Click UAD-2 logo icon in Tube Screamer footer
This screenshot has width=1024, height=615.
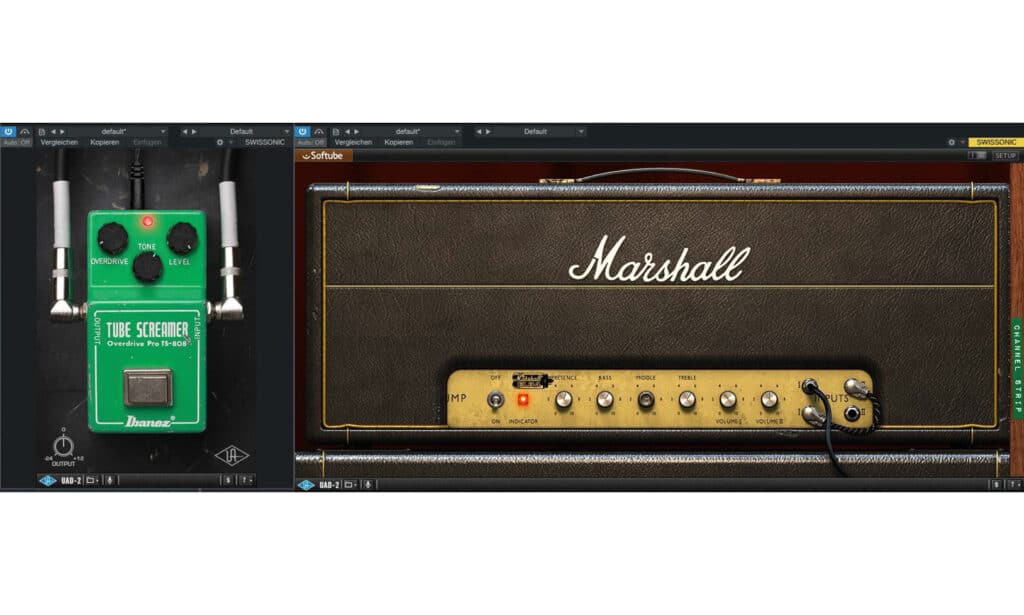tap(48, 481)
